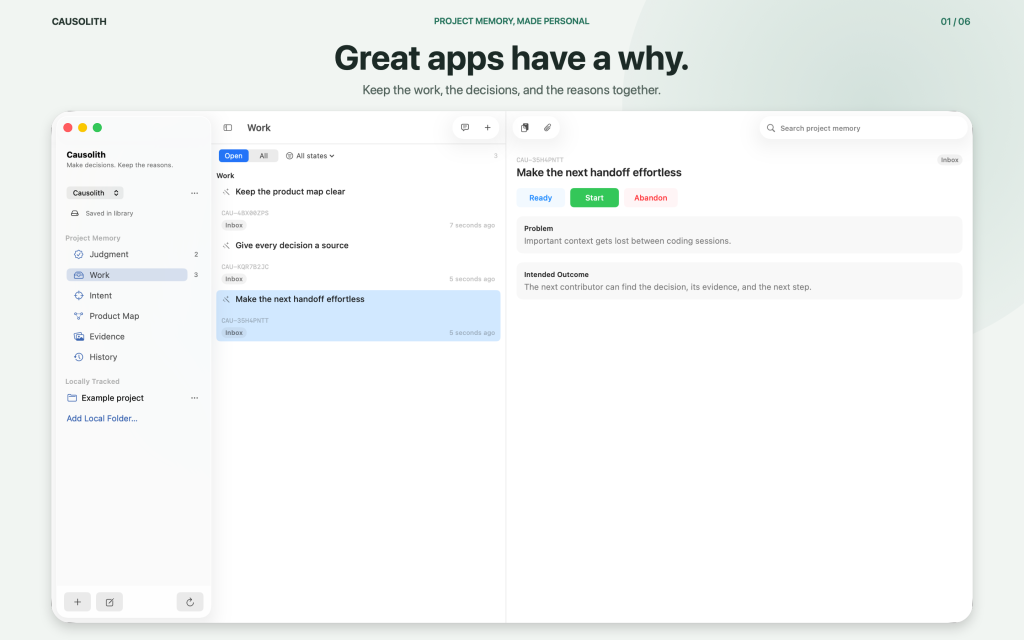Image resolution: width=1024 pixels, height=640 pixels.
Task: Select Example project under Locally Tracked
Action: 112,398
